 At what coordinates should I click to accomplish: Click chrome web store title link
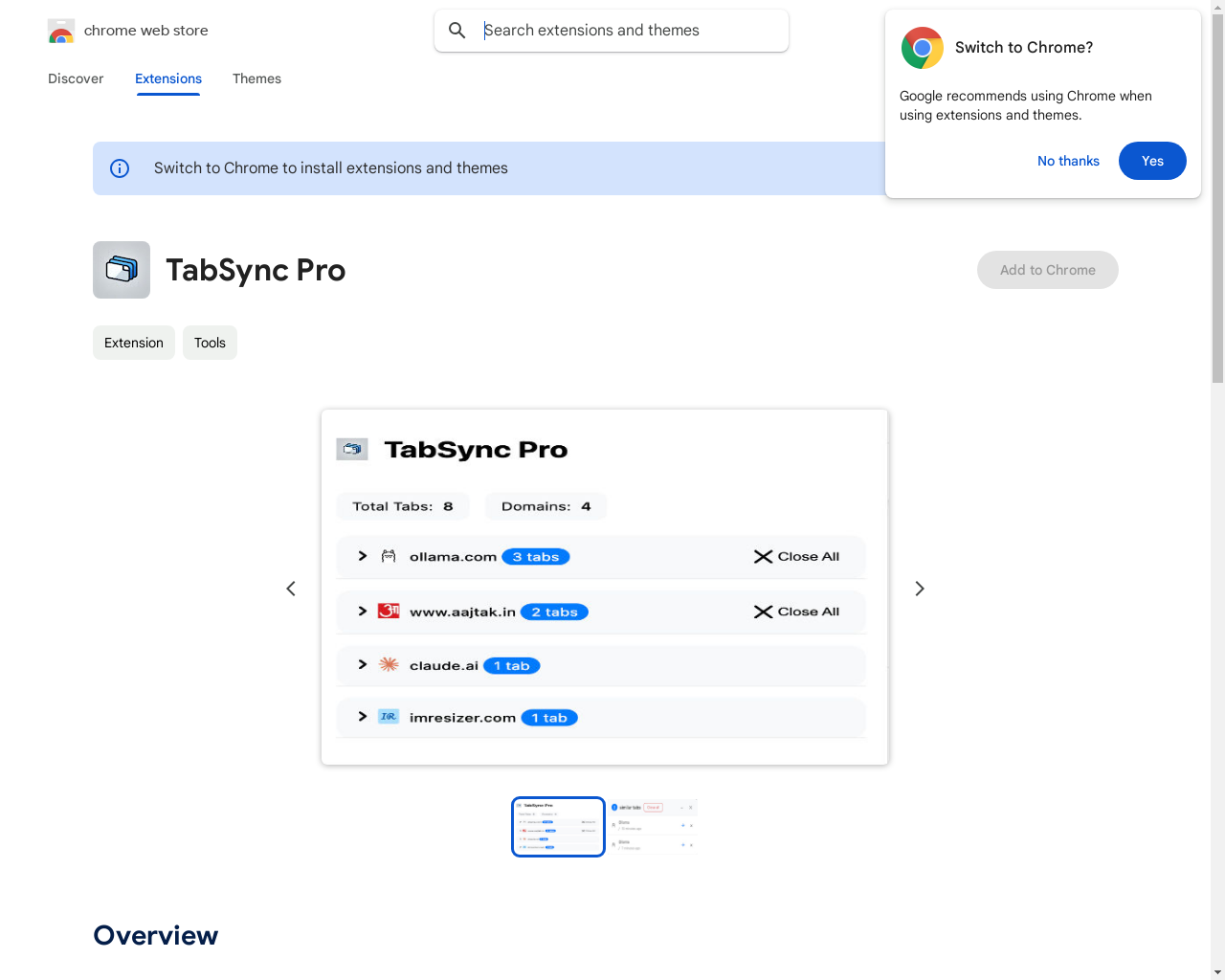click(x=146, y=31)
